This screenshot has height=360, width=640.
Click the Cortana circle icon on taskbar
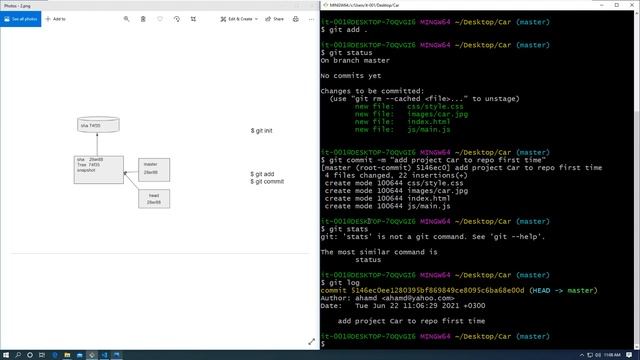tap(30, 355)
